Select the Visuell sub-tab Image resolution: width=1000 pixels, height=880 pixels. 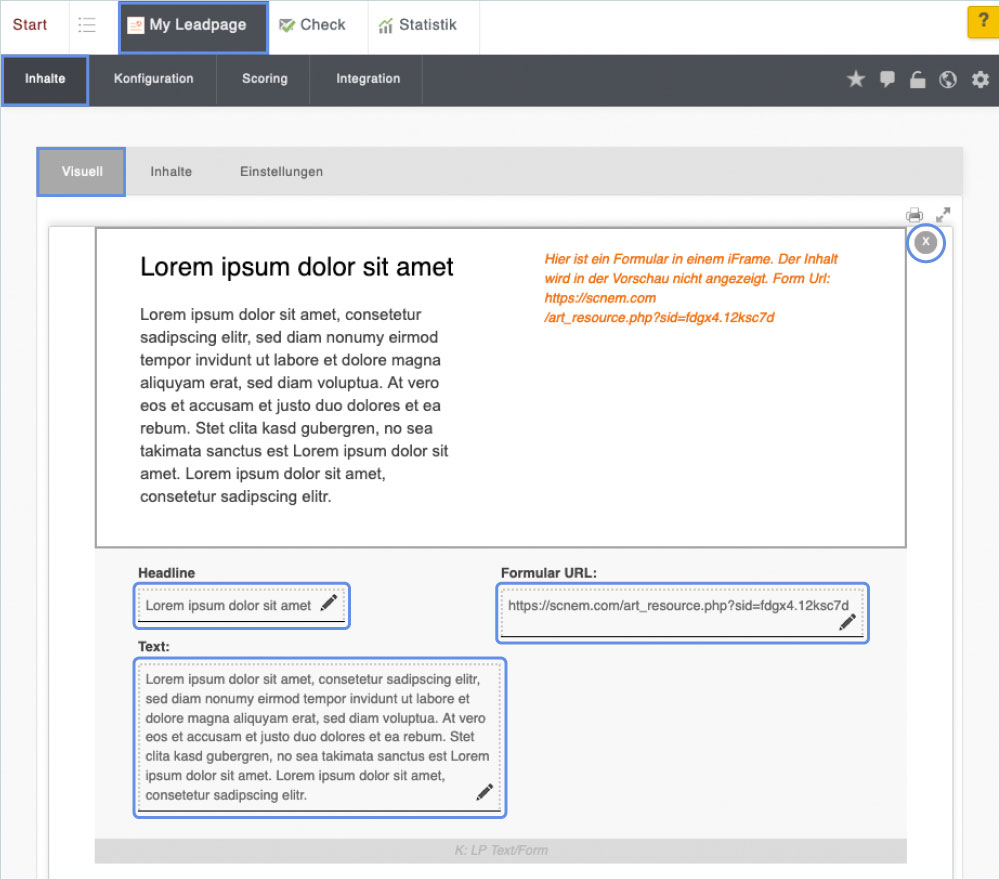click(x=82, y=172)
